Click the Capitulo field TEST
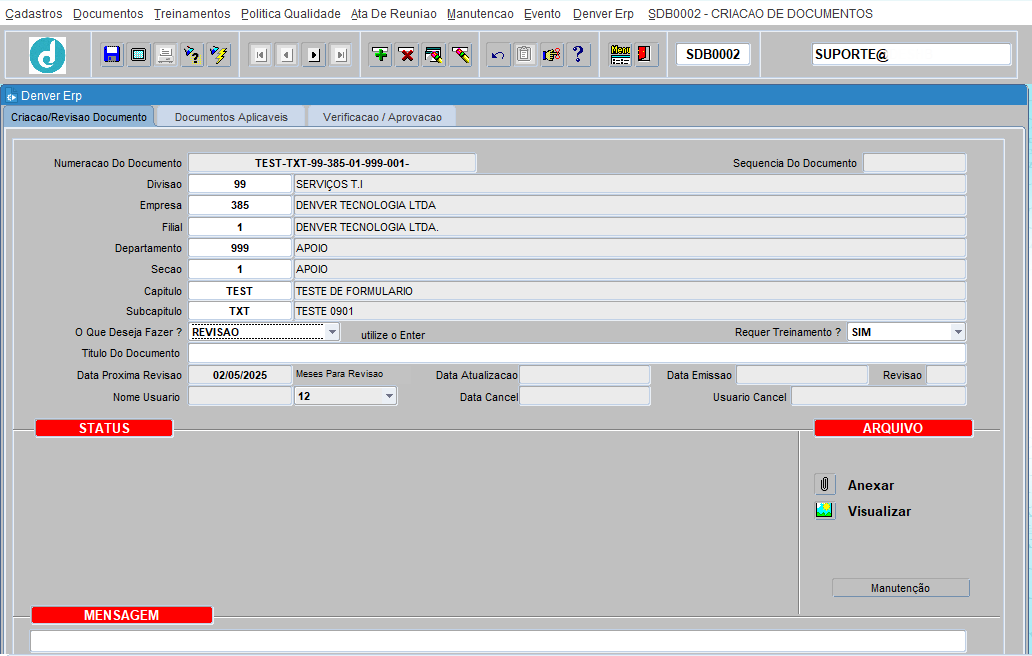The image size is (1032, 656). 240,291
